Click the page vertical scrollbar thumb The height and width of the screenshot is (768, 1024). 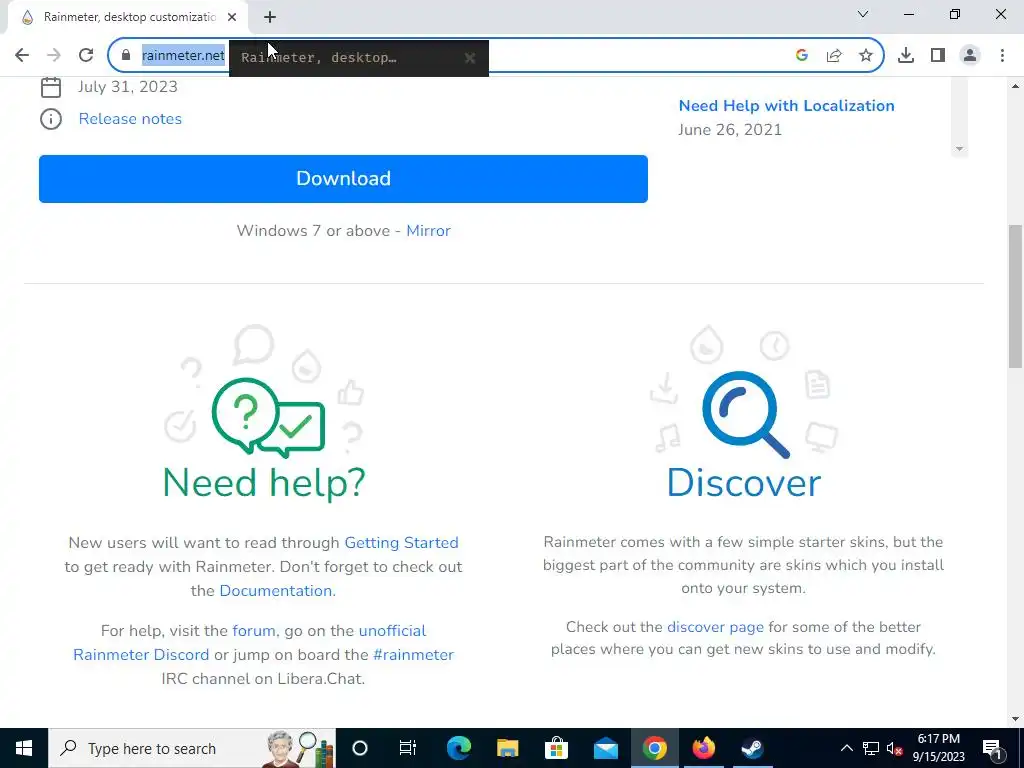[1016, 297]
